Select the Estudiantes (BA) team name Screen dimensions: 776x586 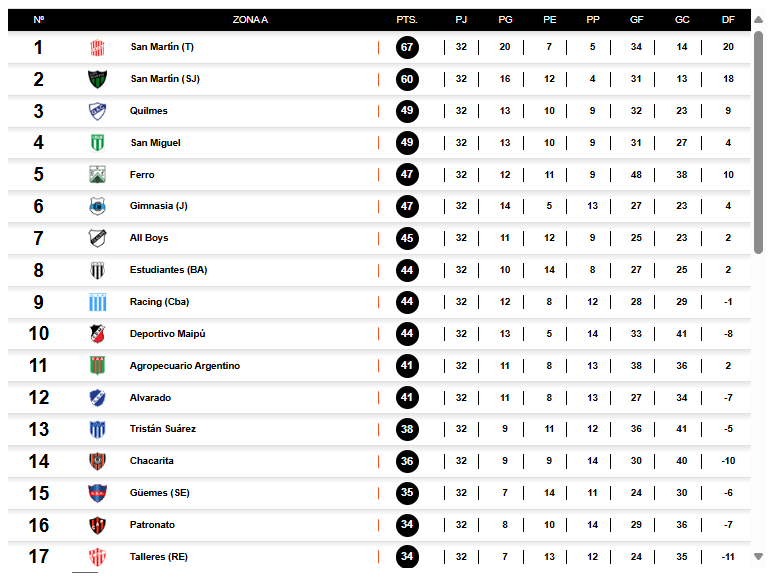click(169, 270)
